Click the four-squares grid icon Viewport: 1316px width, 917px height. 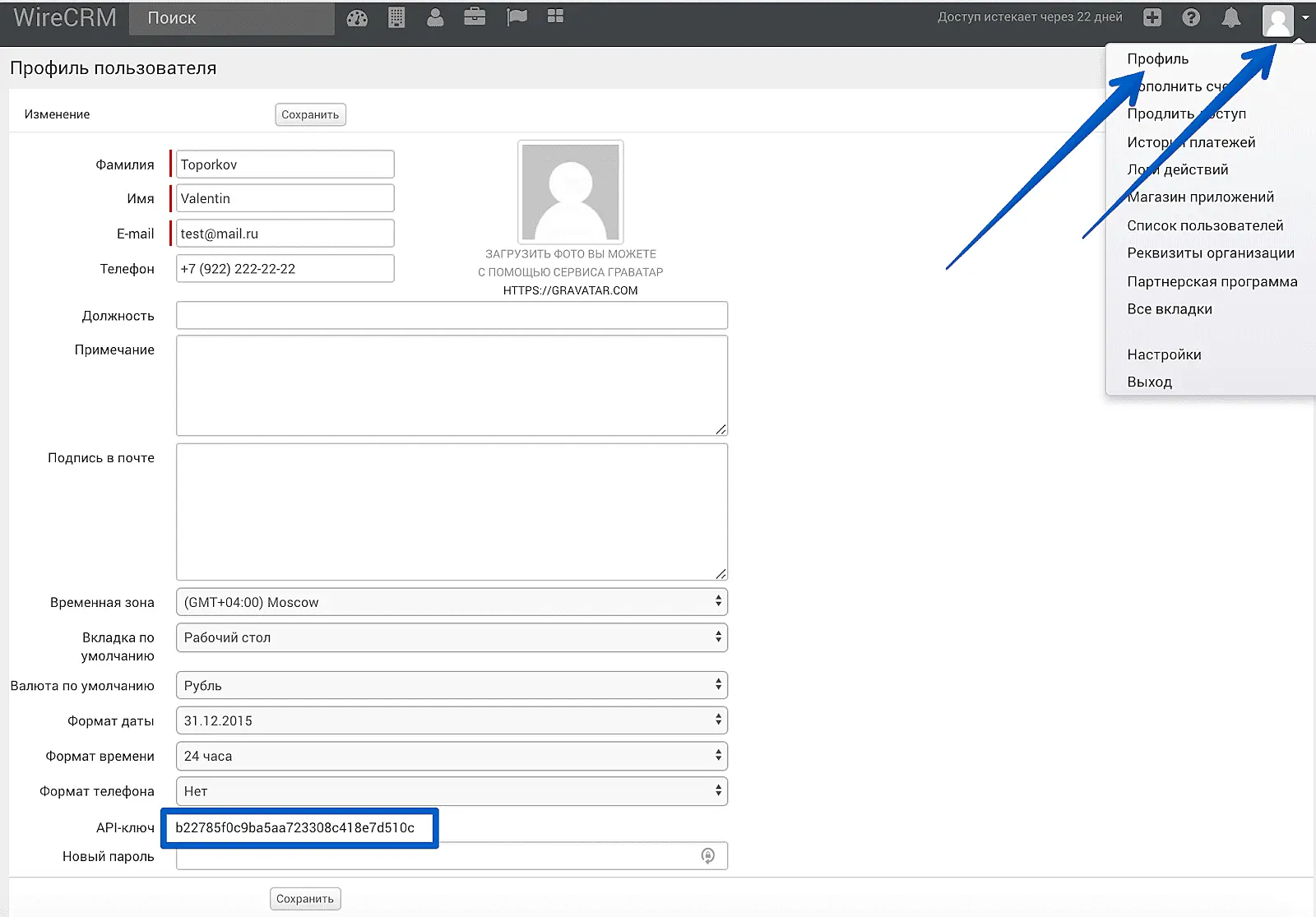555,16
